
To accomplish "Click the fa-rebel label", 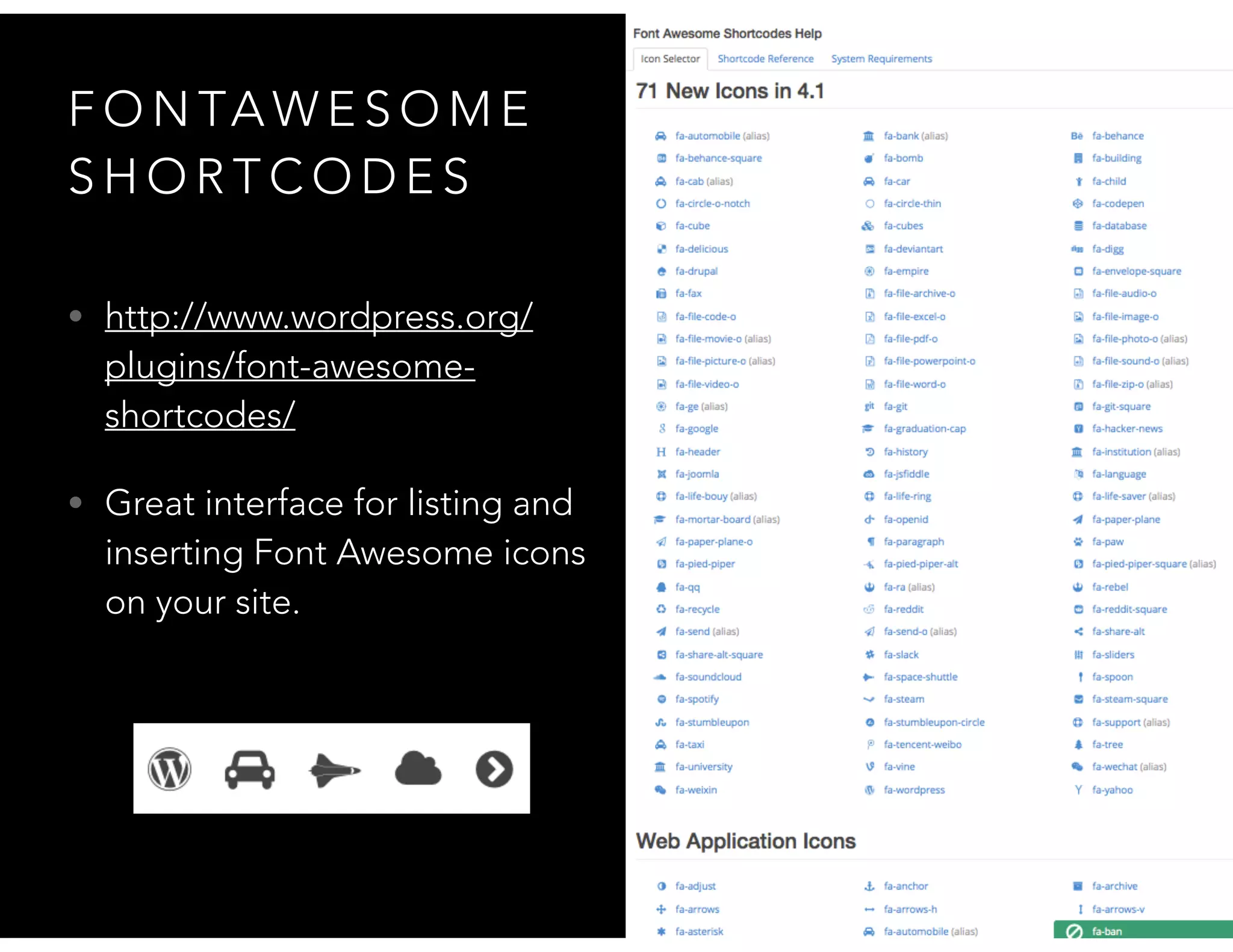I will click(x=1110, y=587).
